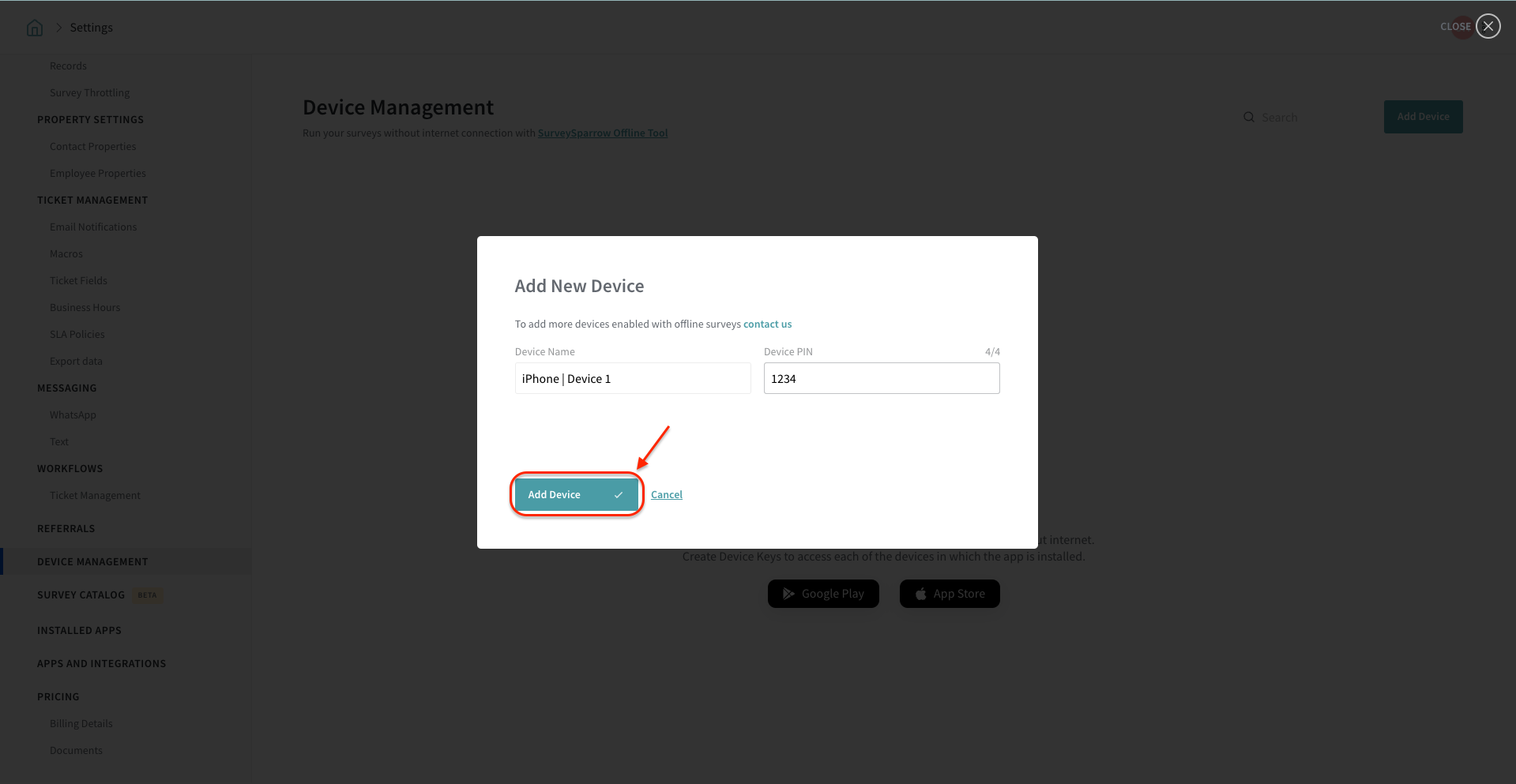Click the Device Name input field
This screenshot has width=1516, height=784.
pyautogui.click(x=632, y=379)
